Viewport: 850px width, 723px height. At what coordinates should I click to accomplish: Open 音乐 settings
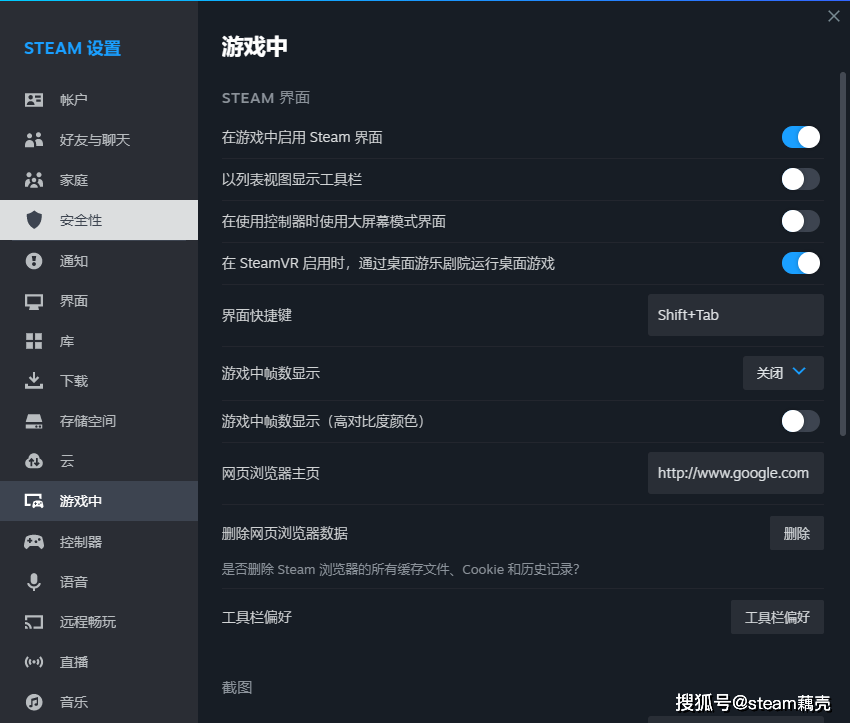tap(99, 702)
